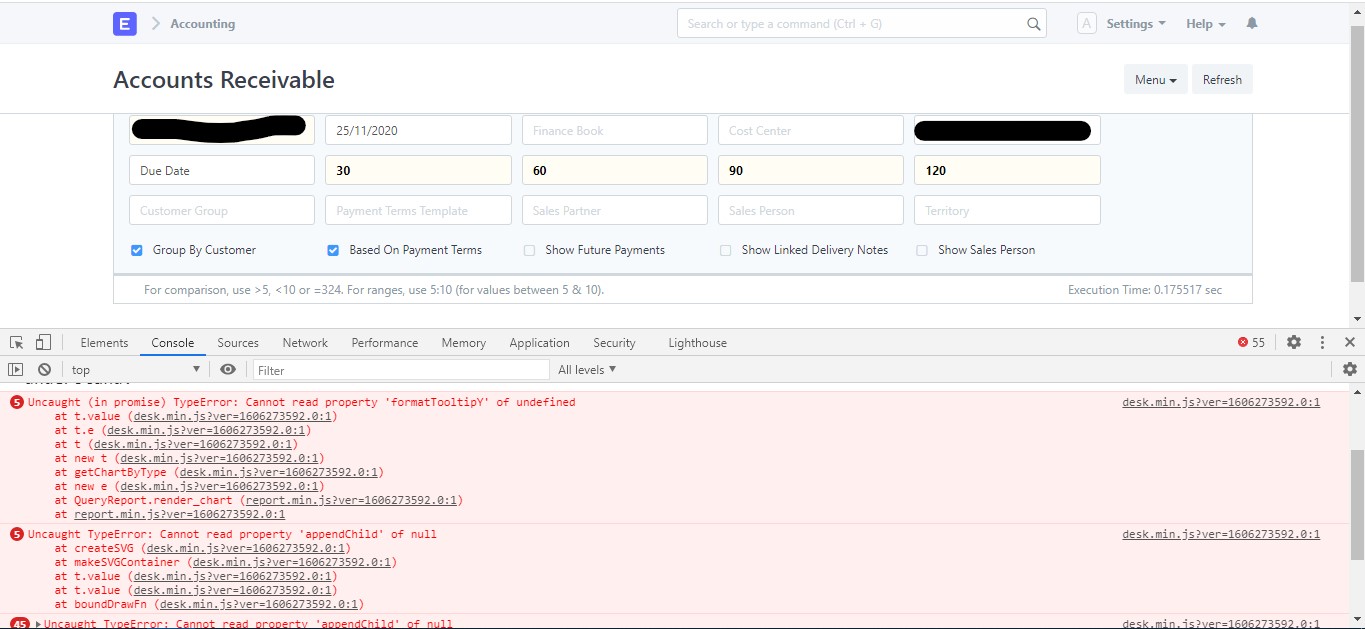Uncheck the Group By Customer checkbox
Image resolution: width=1365 pixels, height=629 pixels.
[x=136, y=250]
